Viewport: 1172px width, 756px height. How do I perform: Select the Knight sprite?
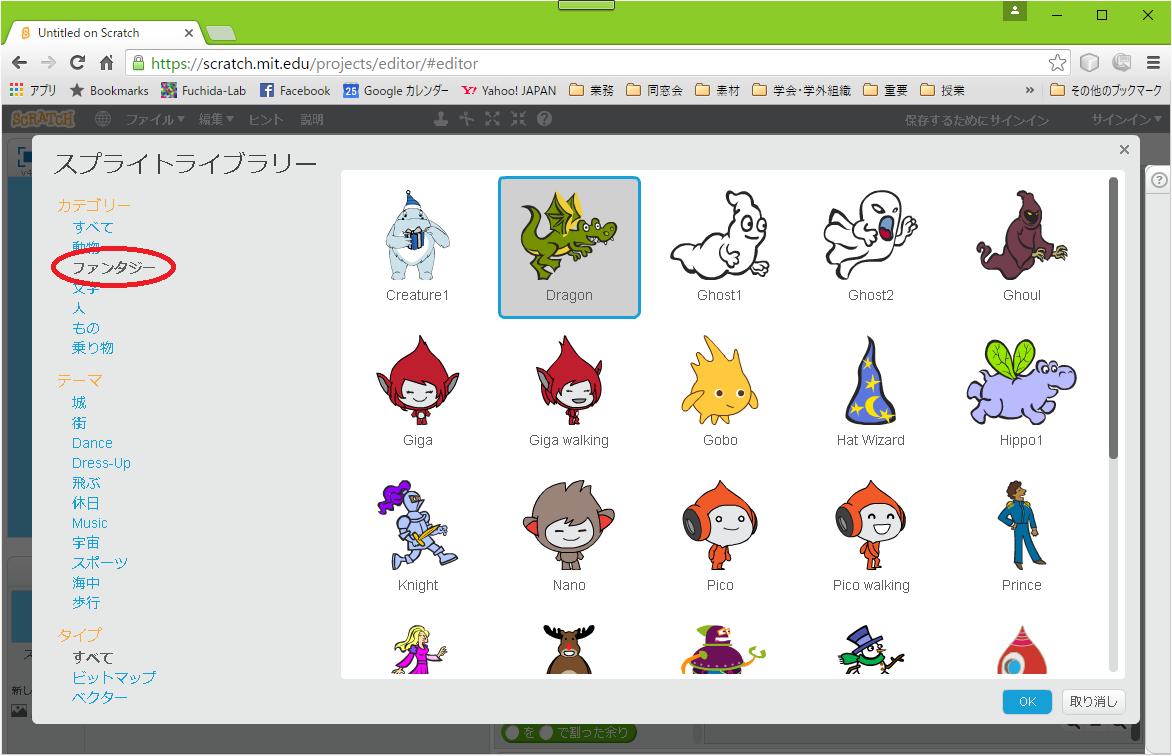tap(418, 527)
